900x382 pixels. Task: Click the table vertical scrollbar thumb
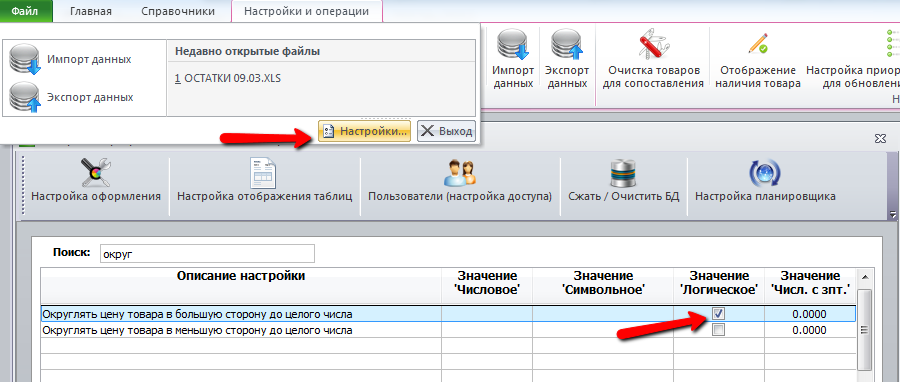(x=865, y=330)
